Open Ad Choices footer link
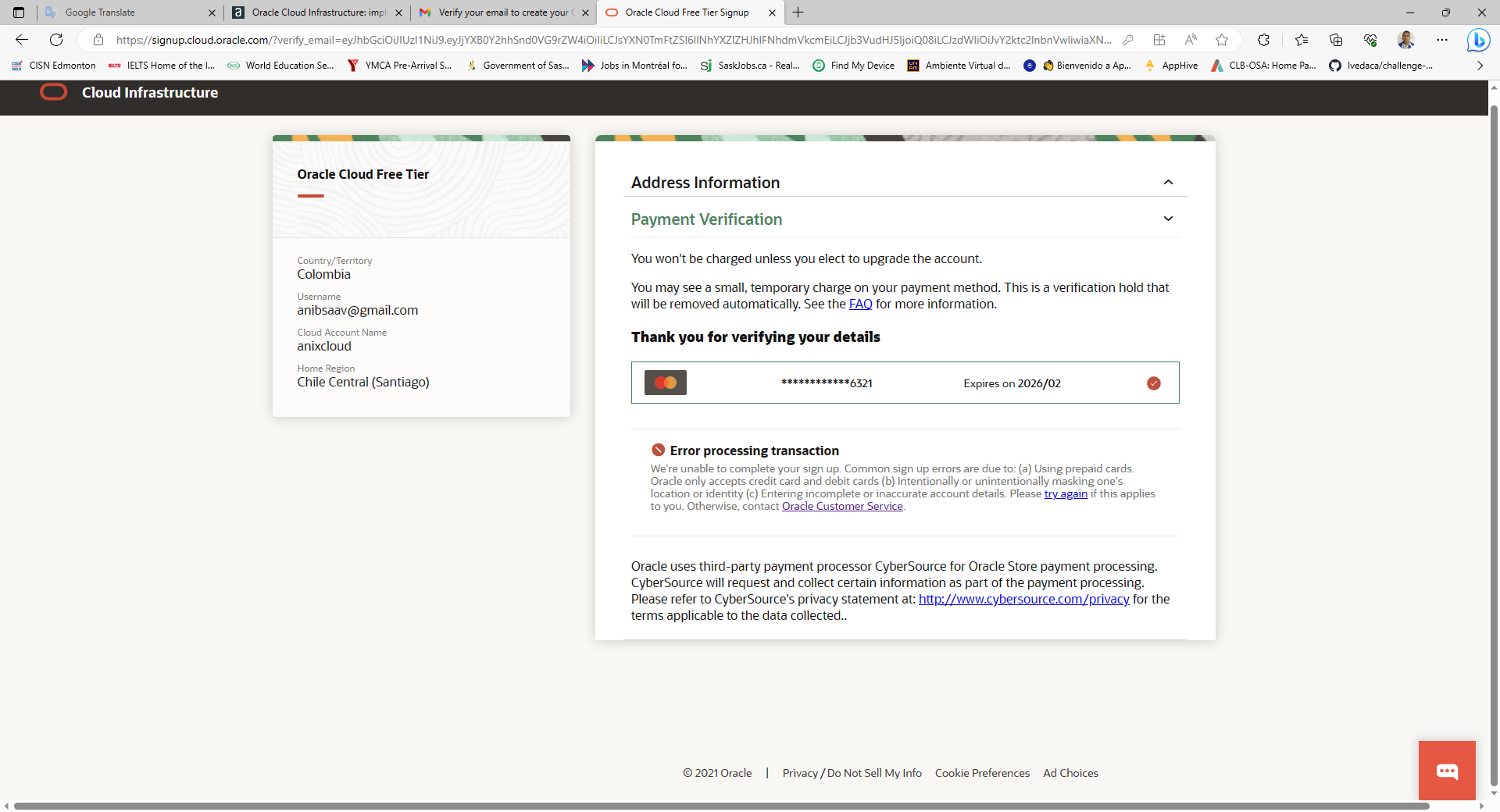The image size is (1500, 812). pyautogui.click(x=1070, y=773)
